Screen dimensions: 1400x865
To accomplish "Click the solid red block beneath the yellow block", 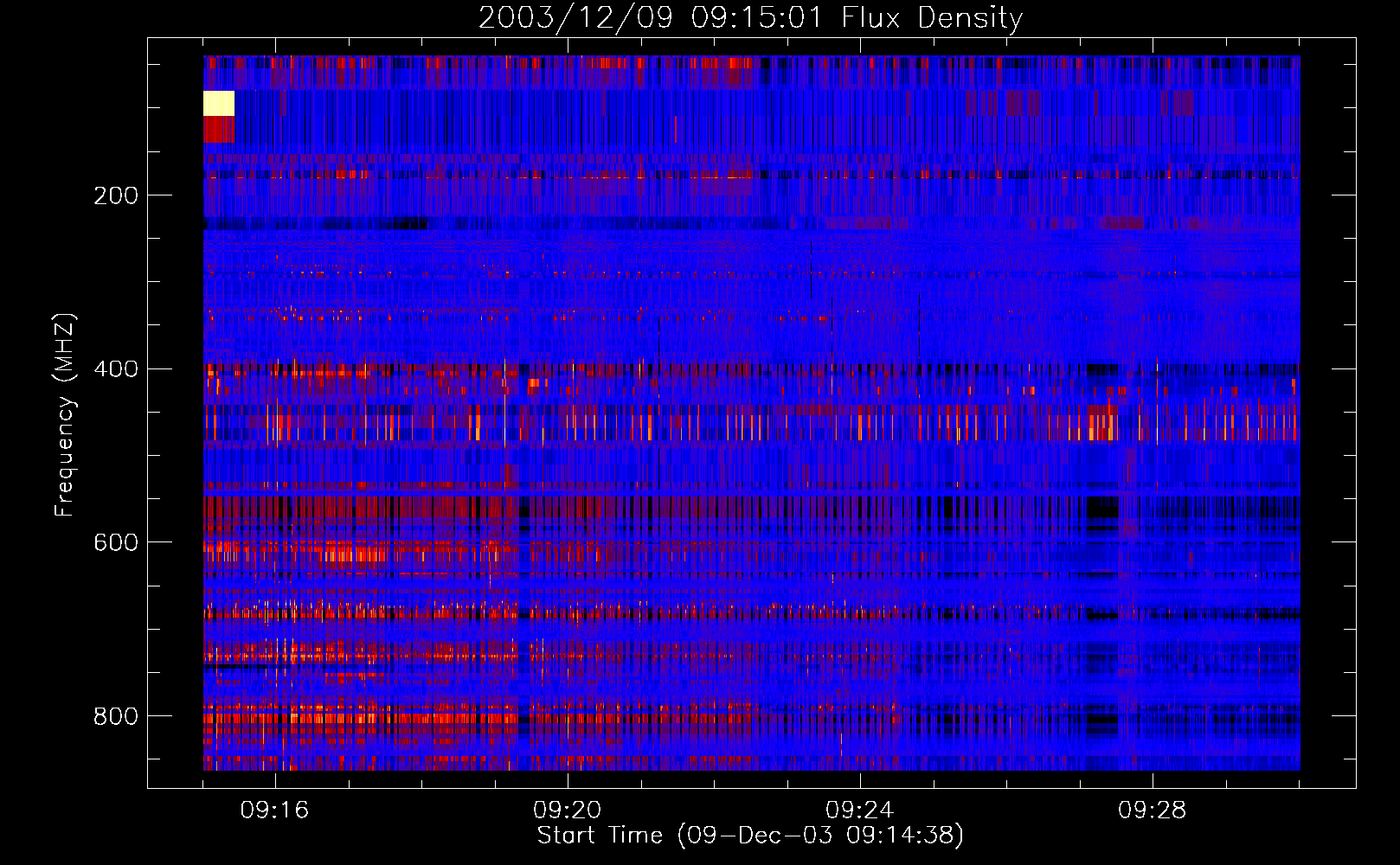I will coord(219,130).
